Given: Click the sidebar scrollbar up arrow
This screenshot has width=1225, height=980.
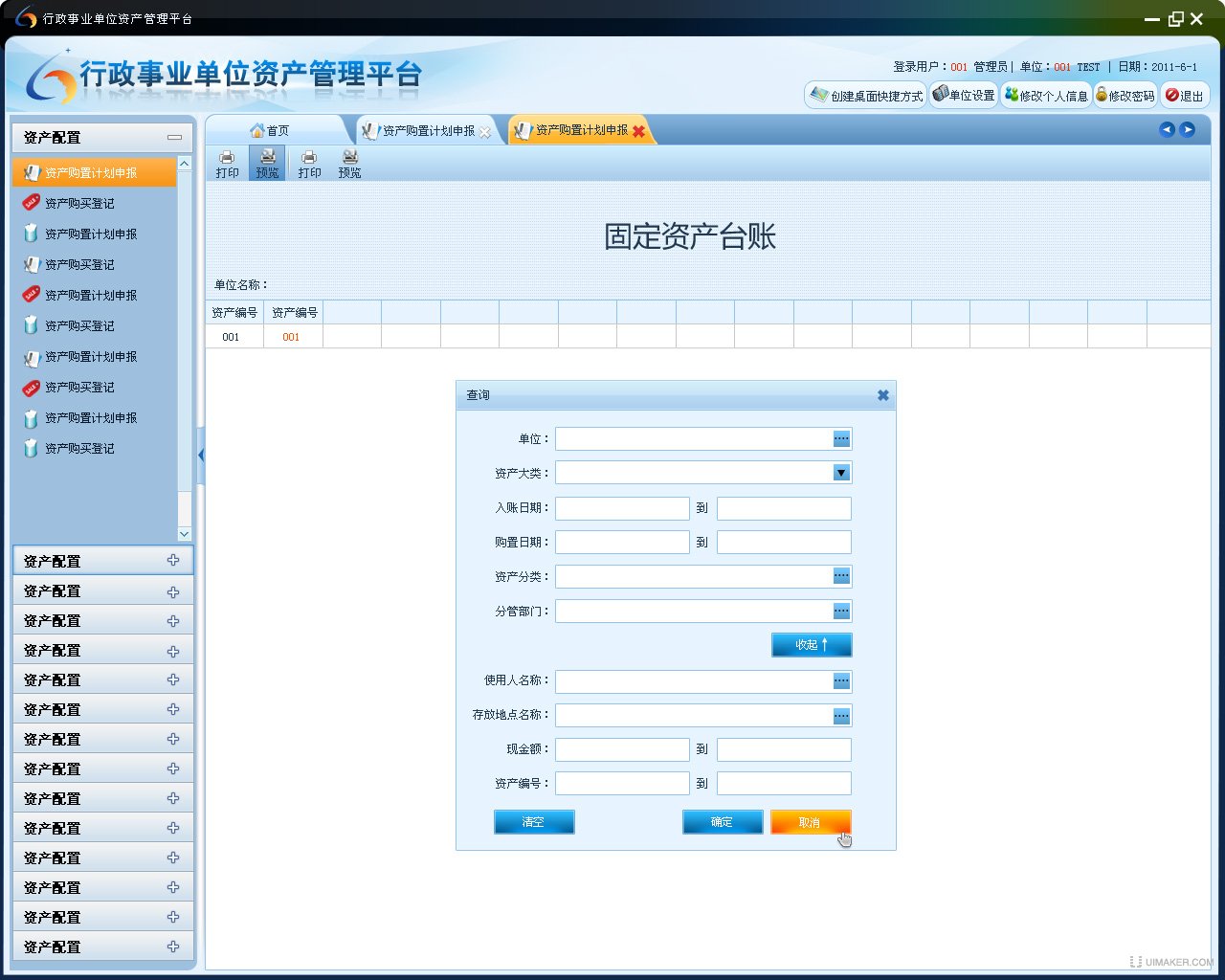Looking at the screenshot, I should 185,165.
